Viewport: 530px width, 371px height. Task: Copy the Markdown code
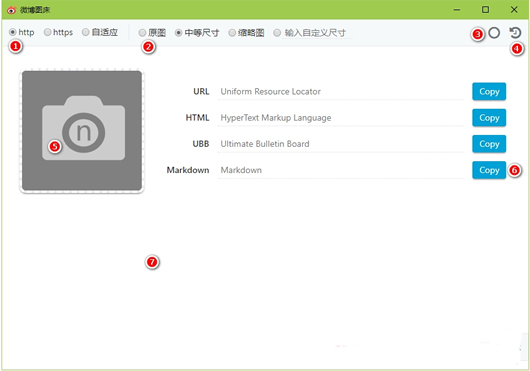[x=489, y=170]
